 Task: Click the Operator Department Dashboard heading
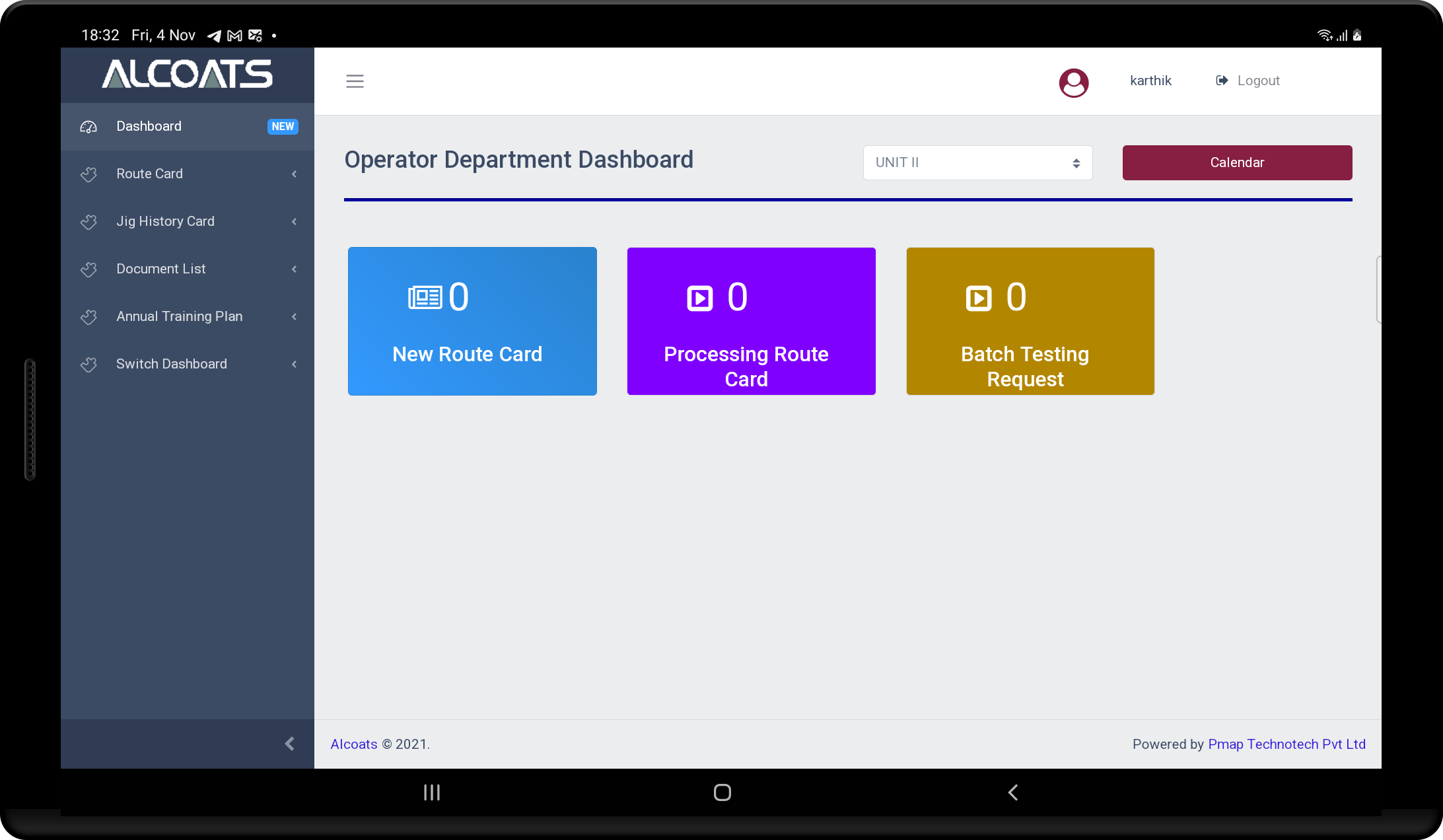tap(519, 160)
